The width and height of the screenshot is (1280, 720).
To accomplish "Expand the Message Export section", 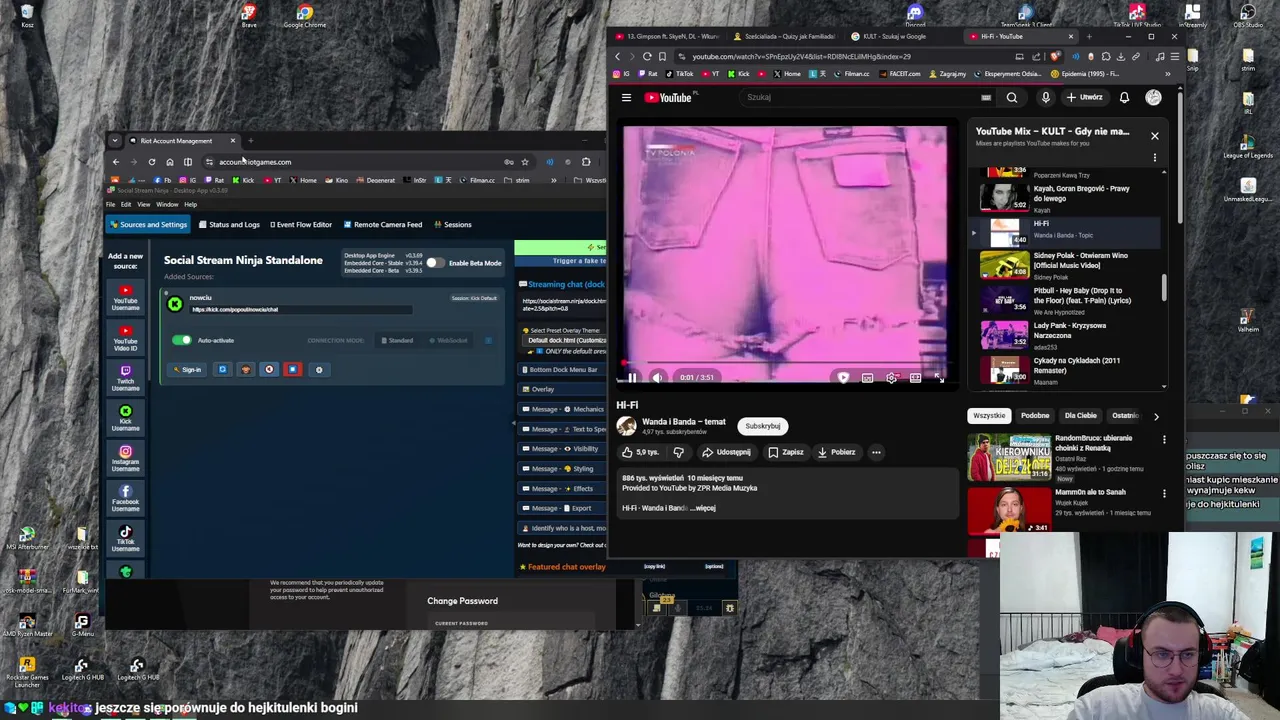I will coord(562,508).
